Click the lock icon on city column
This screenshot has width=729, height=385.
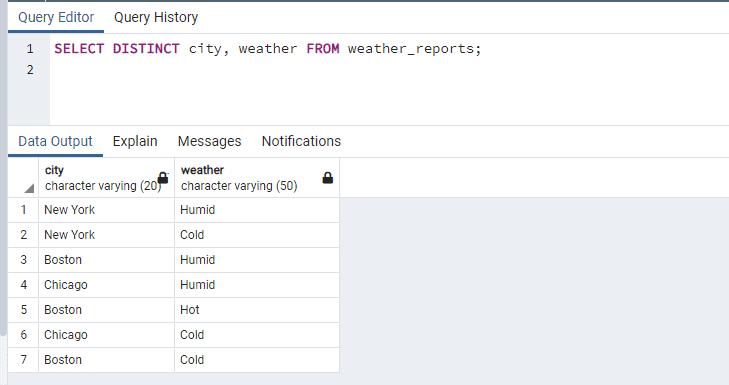[163, 178]
